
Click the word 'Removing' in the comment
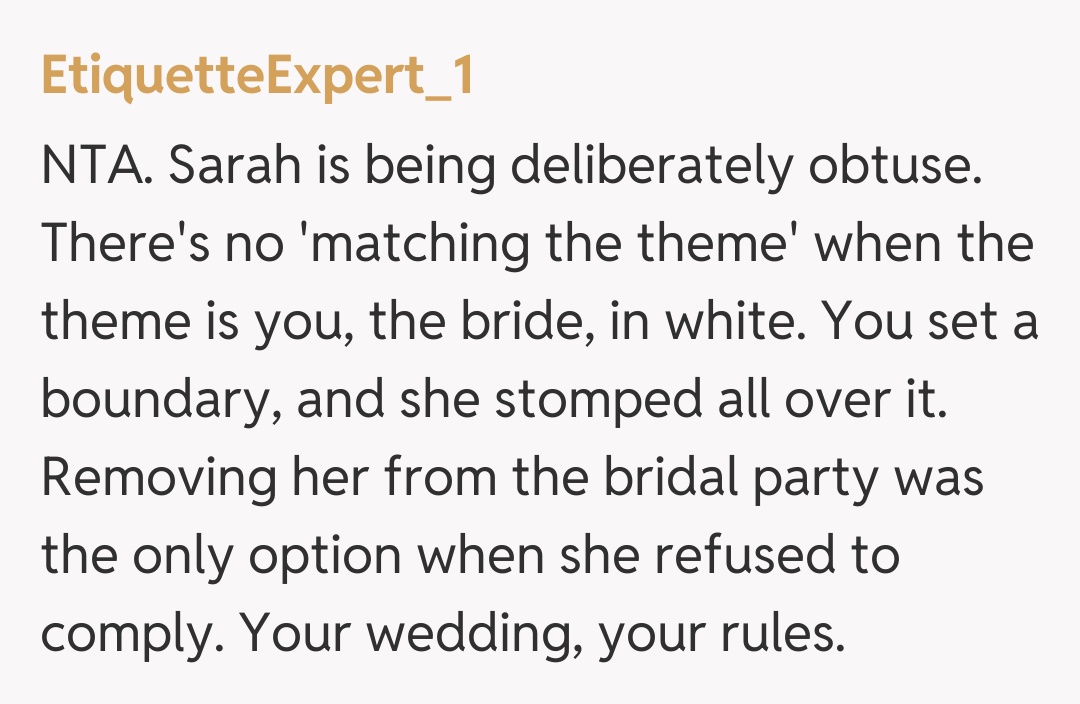[159, 478]
